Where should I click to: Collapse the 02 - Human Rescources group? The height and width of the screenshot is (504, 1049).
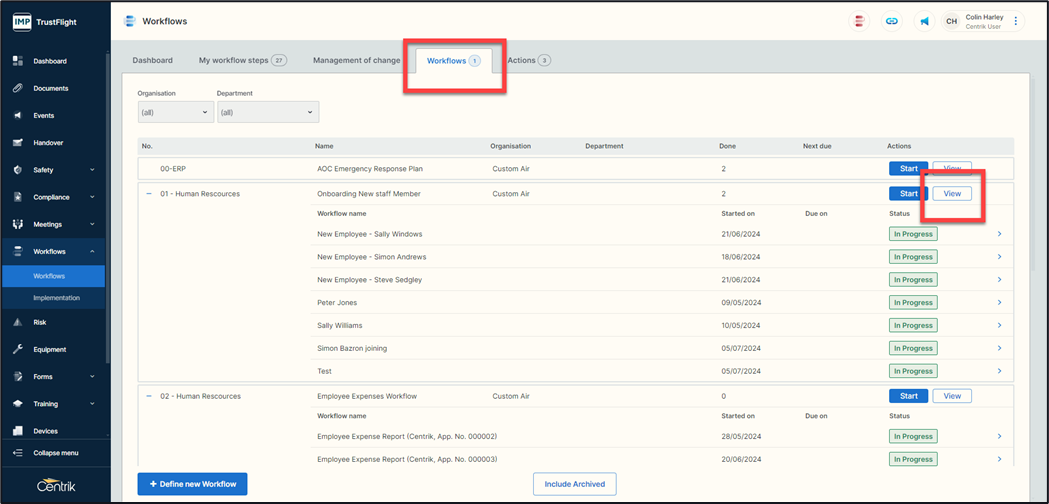[149, 396]
